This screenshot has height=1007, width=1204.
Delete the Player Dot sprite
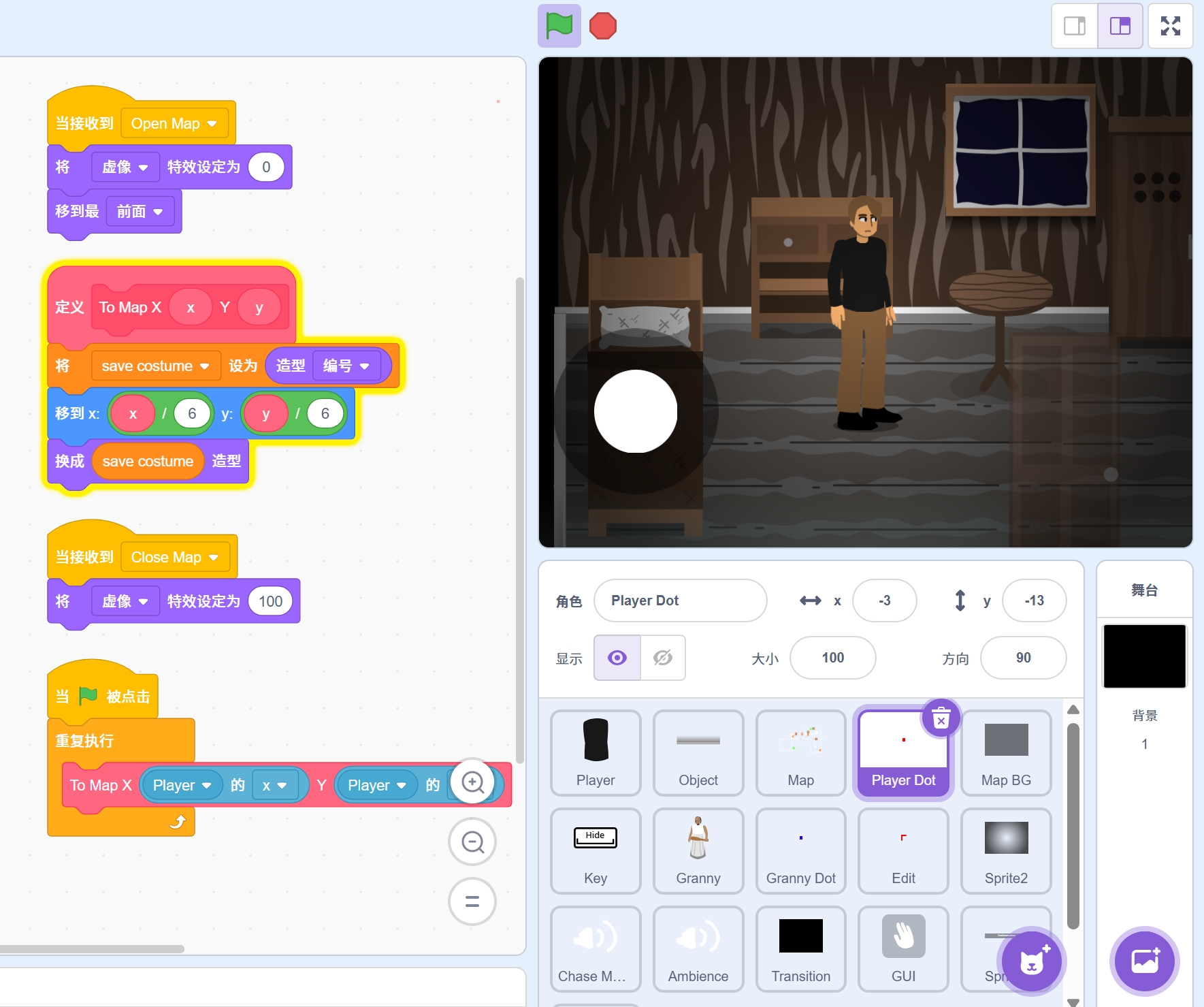[x=941, y=718]
